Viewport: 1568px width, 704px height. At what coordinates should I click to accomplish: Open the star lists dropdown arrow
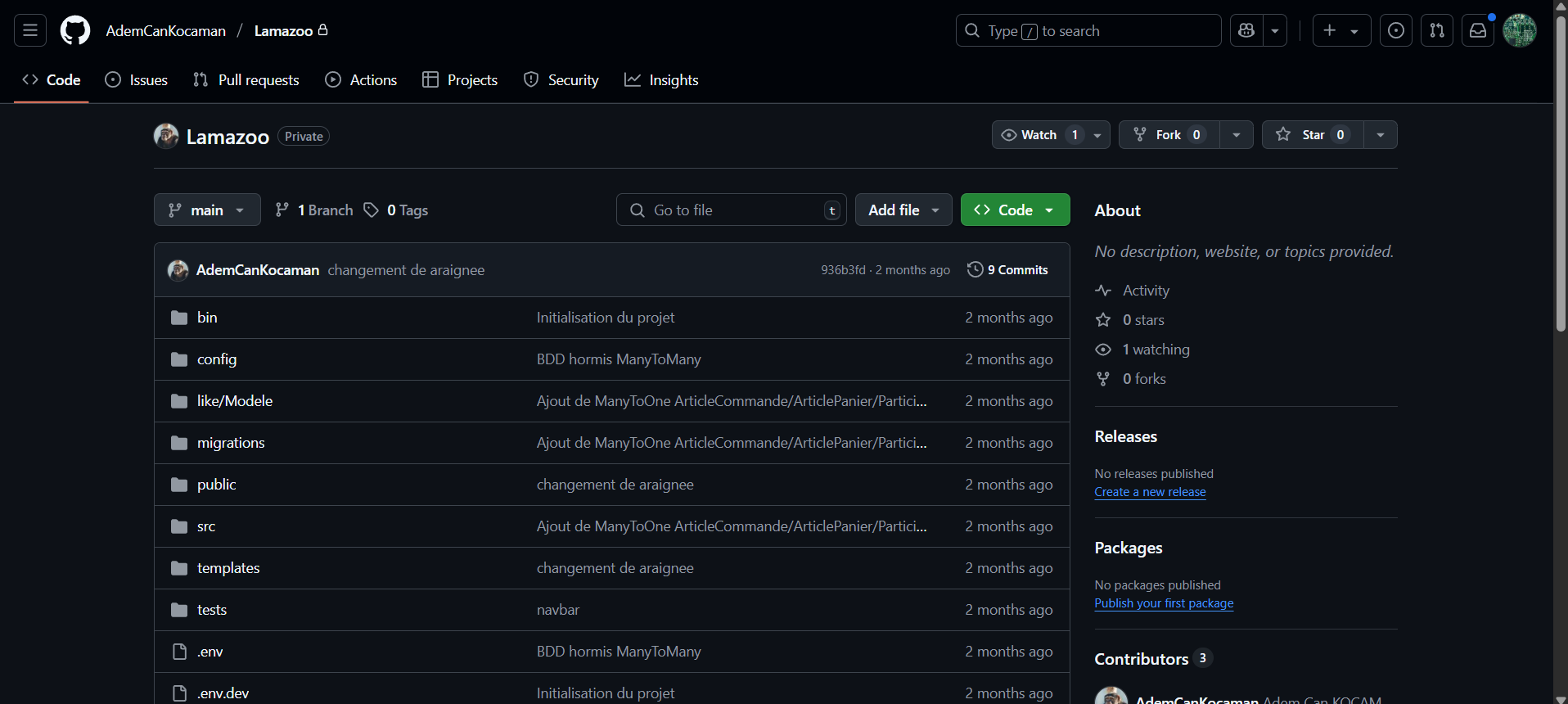coord(1381,135)
